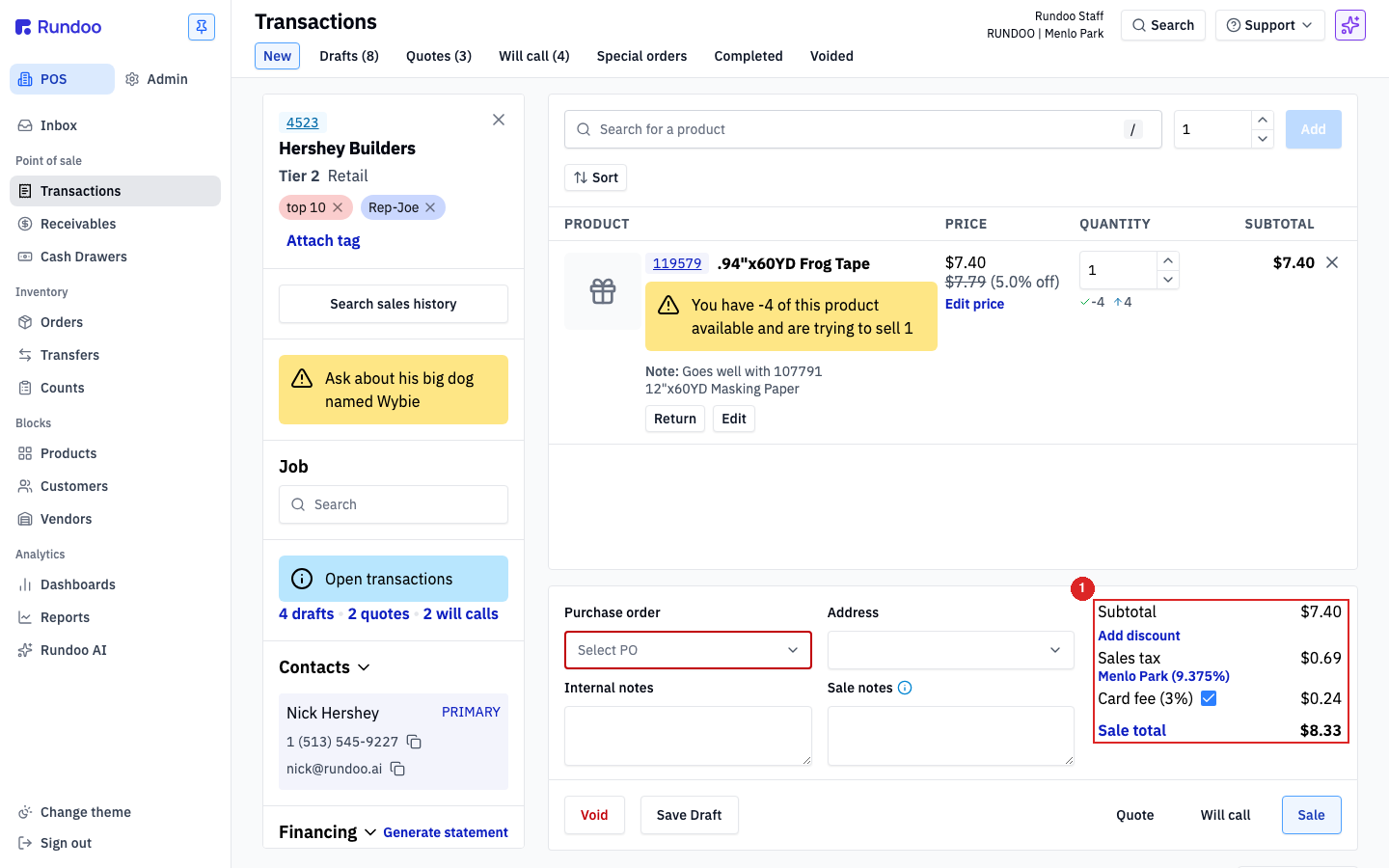Viewport: 1389px width, 868px height.
Task: Click the Internal notes text area
Action: click(688, 736)
